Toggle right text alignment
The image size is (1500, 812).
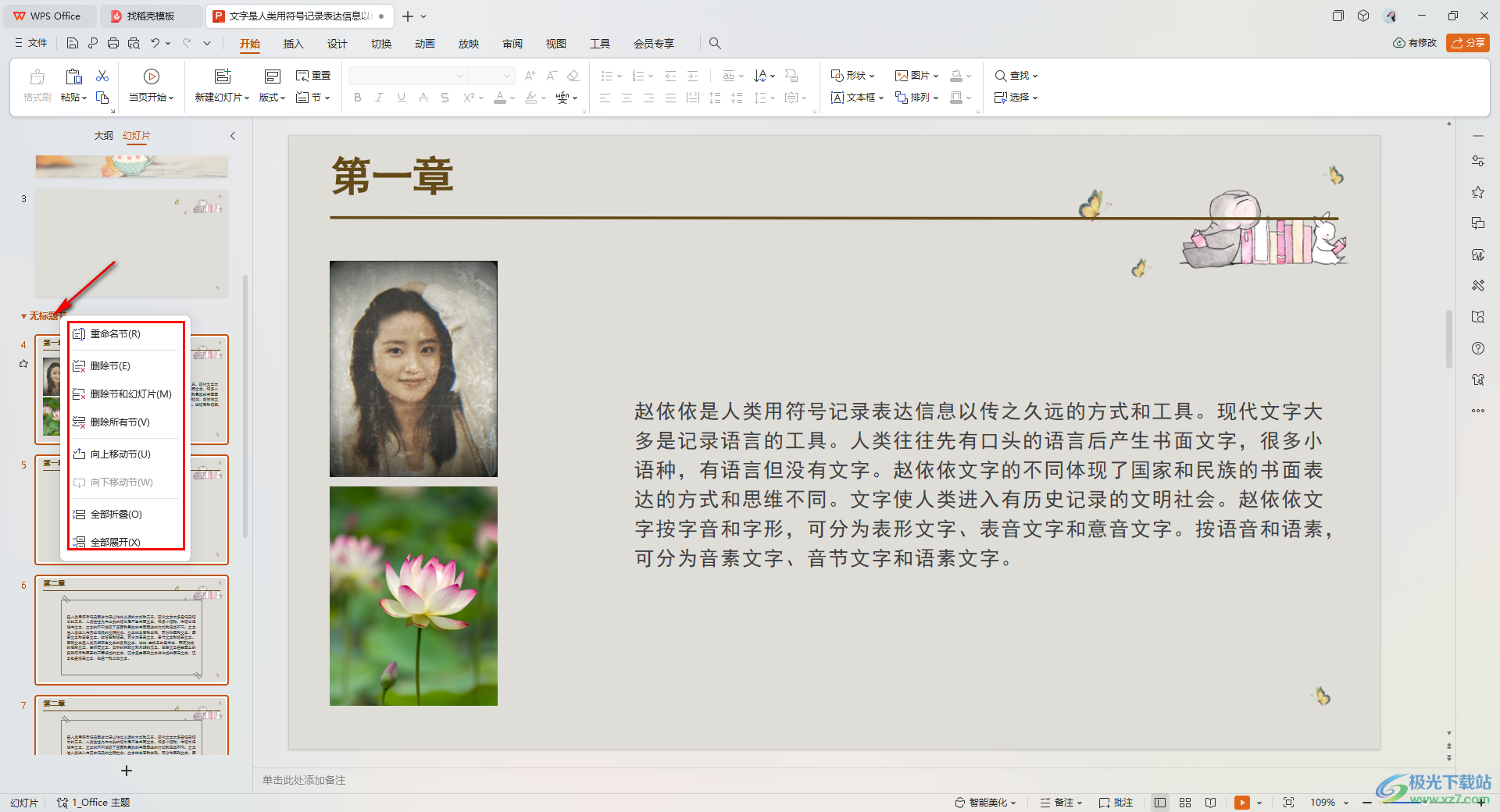coord(648,98)
